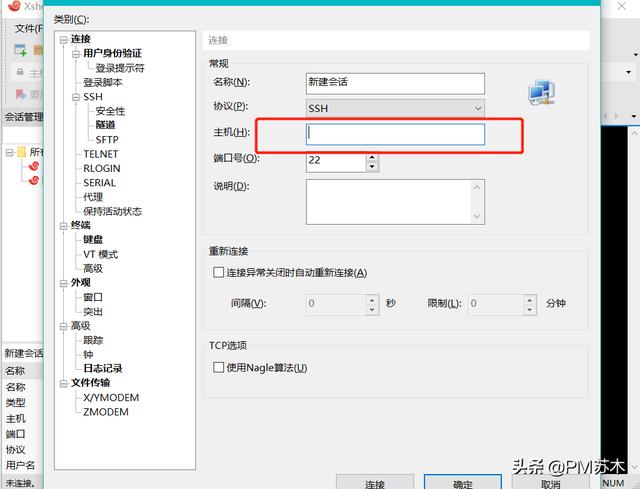Select SERIAL in category tree
Screen dimensions: 640x489
[99, 182]
